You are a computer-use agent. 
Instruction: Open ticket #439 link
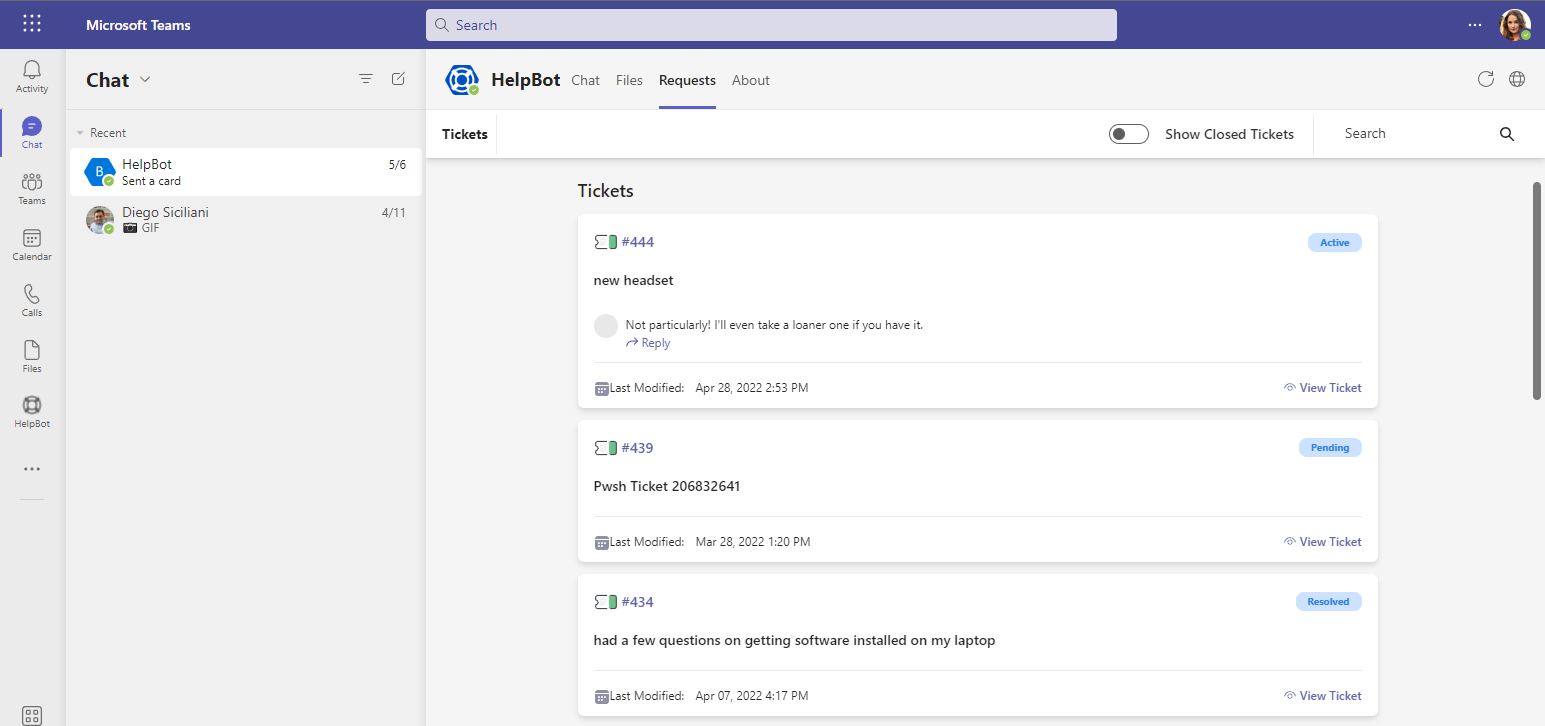point(637,448)
